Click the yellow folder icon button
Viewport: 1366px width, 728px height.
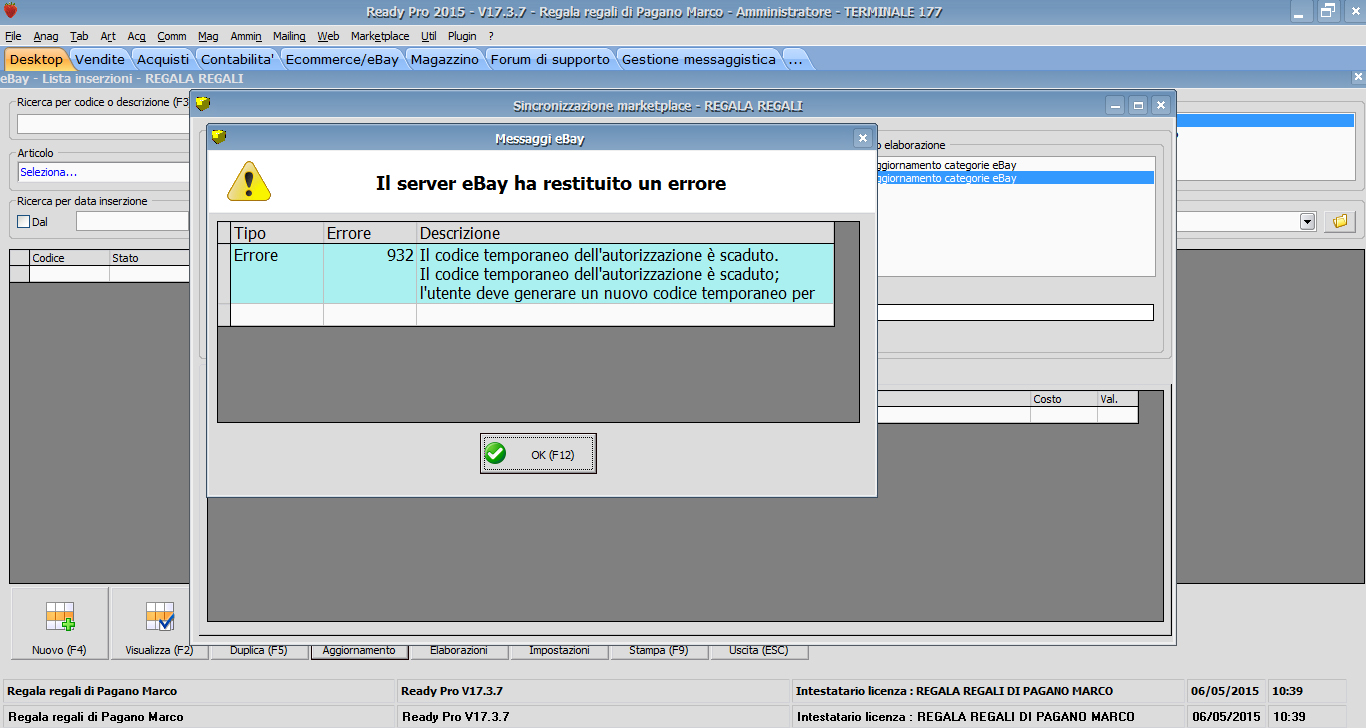point(1340,221)
